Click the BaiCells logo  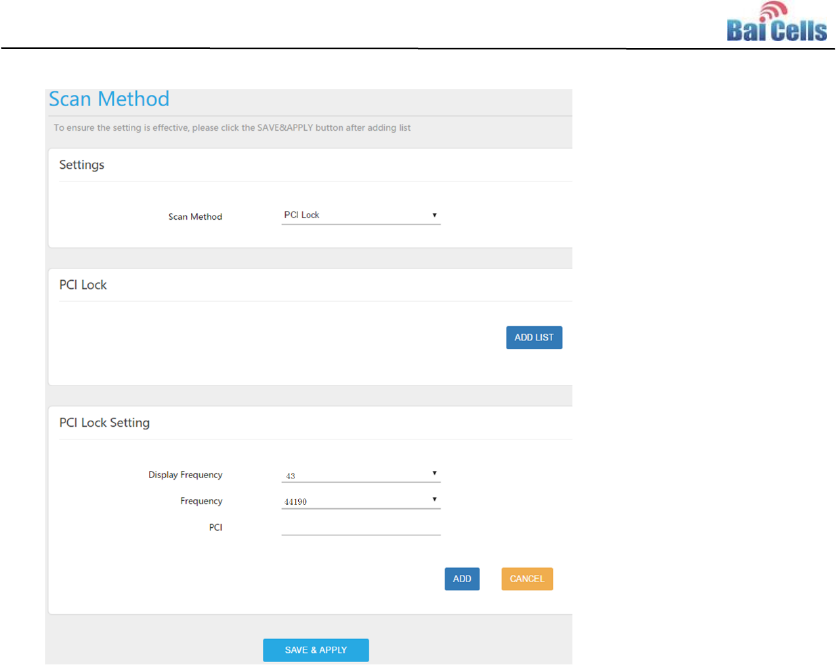776,22
